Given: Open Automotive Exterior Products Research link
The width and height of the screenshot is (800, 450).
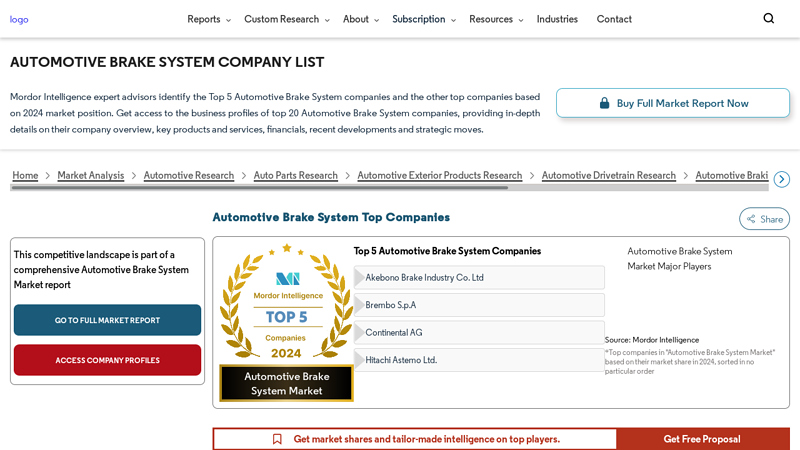Looking at the screenshot, I should point(440,176).
